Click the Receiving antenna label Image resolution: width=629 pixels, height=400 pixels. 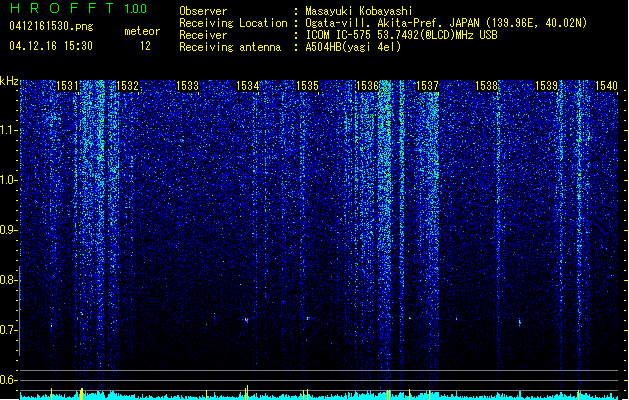(230, 47)
